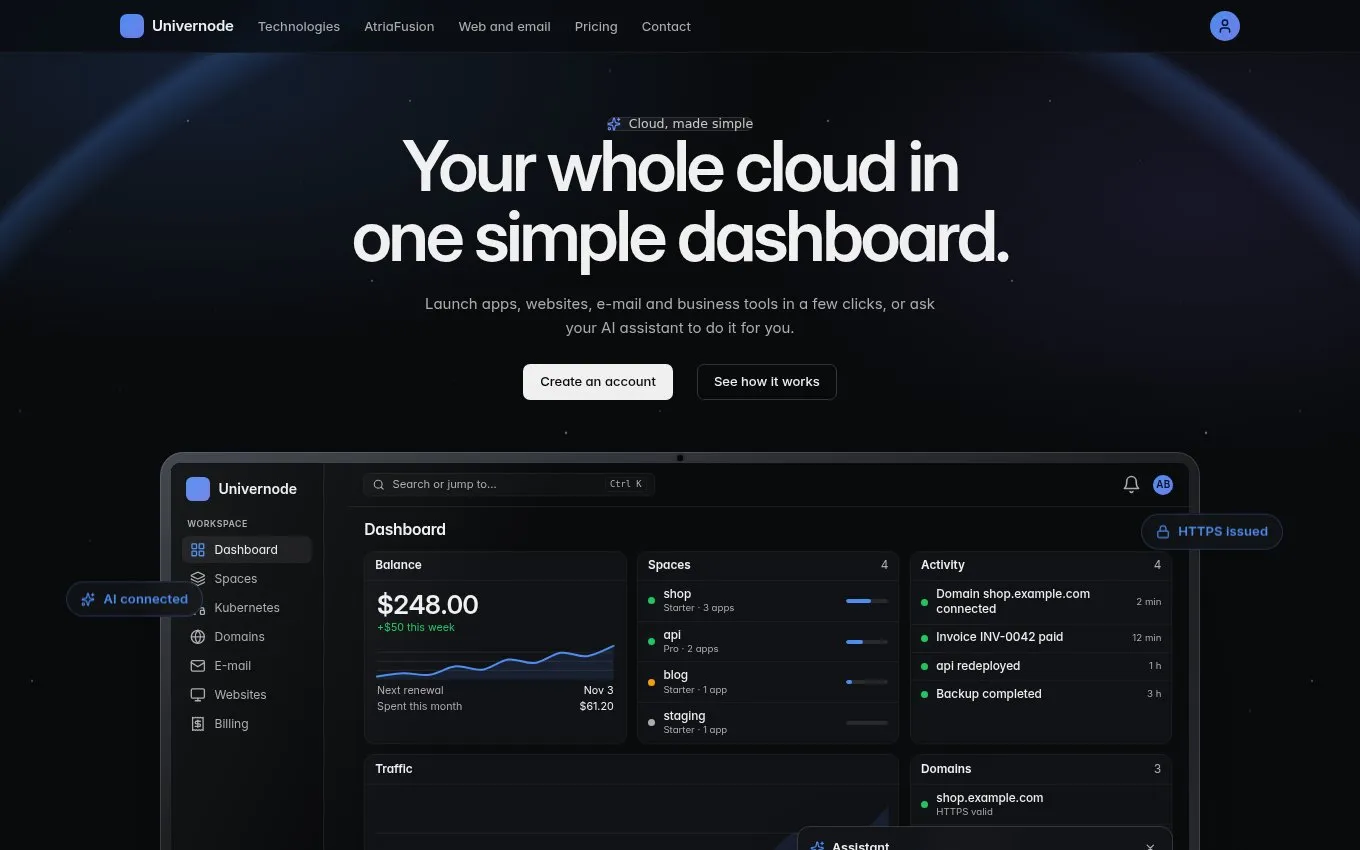Close the Assistant panel with its X
The image size is (1360, 850).
pos(1150,846)
